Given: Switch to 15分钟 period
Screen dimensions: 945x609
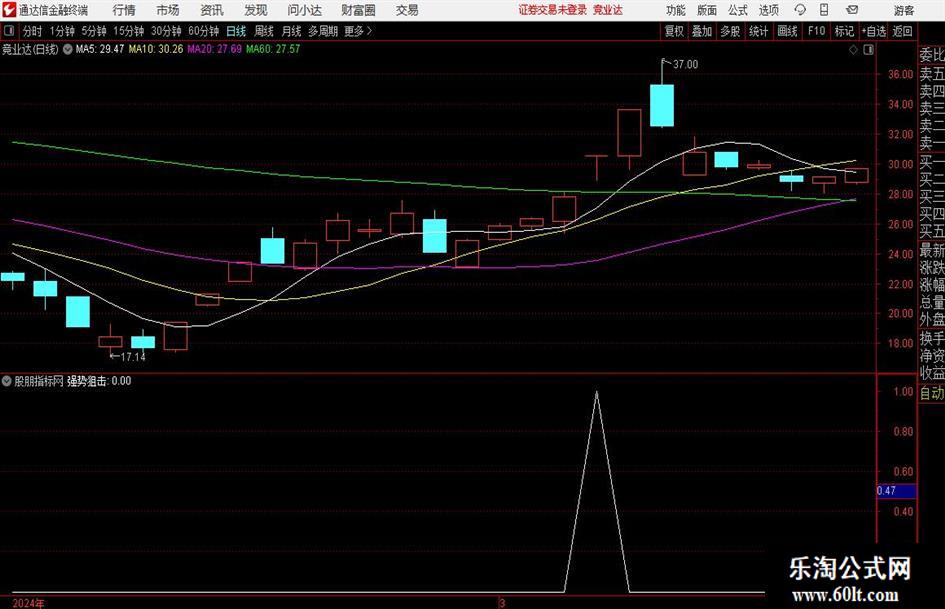Looking at the screenshot, I should tap(129, 31).
